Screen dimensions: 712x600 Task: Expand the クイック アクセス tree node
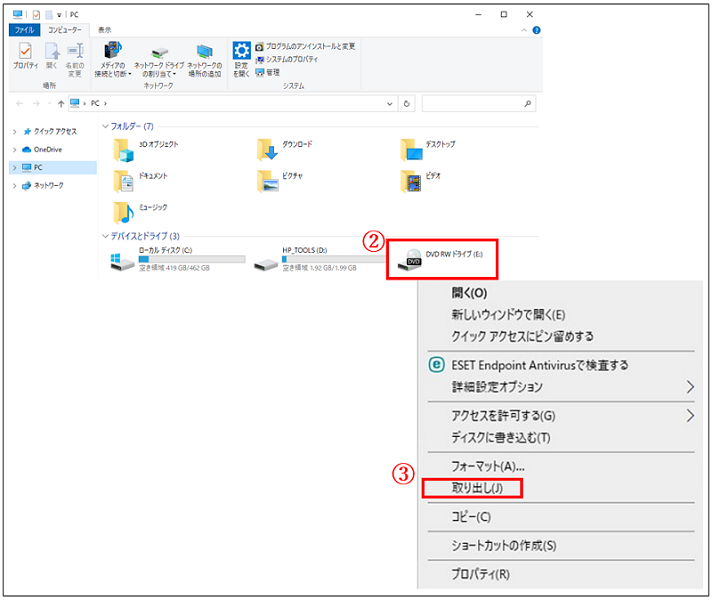13,131
